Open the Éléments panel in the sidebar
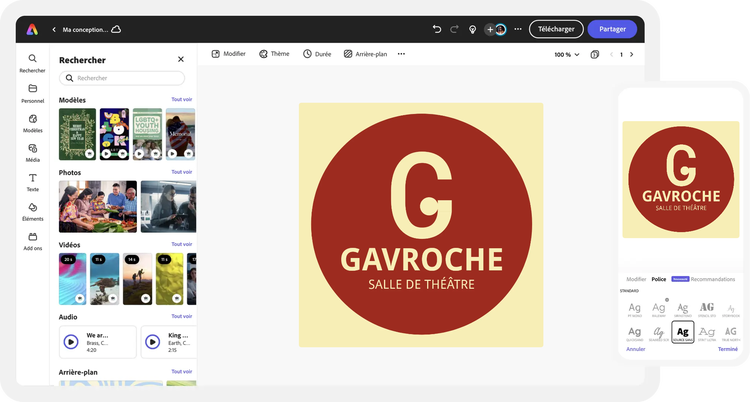 33,211
